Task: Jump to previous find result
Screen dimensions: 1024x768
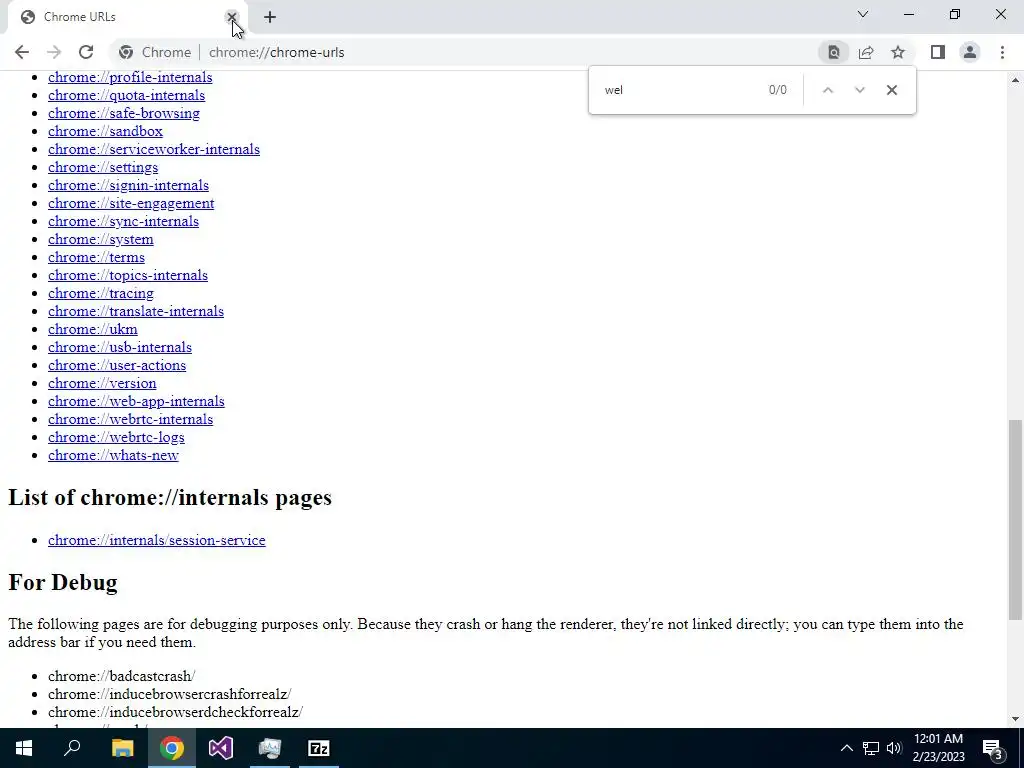Action: [827, 90]
